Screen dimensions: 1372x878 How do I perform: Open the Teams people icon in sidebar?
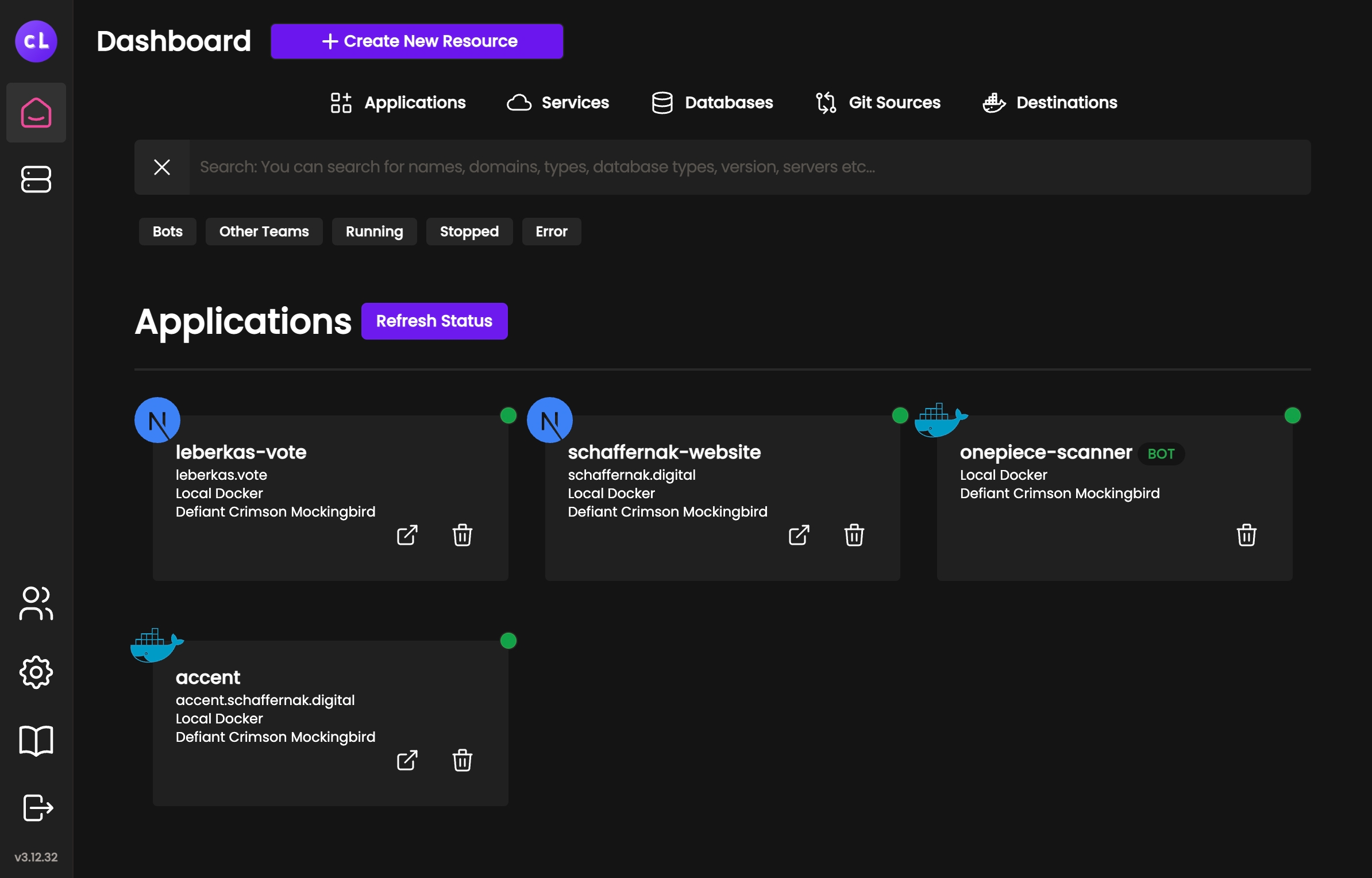point(36,603)
